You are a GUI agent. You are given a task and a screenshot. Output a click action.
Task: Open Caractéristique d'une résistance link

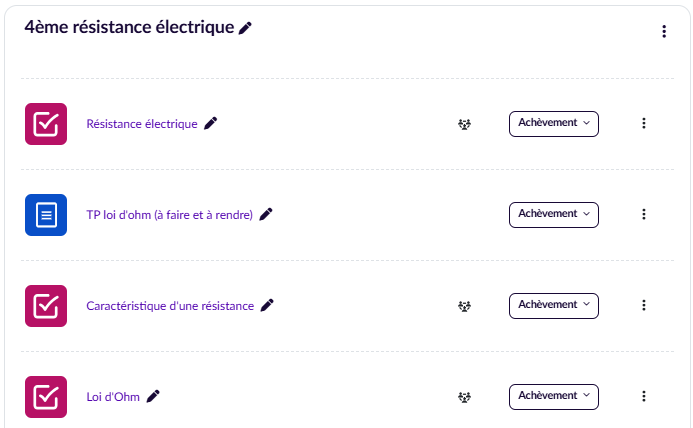(x=170, y=305)
